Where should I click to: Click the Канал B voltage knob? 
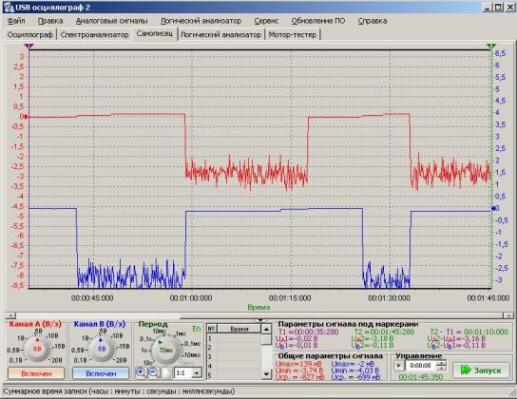click(102, 349)
